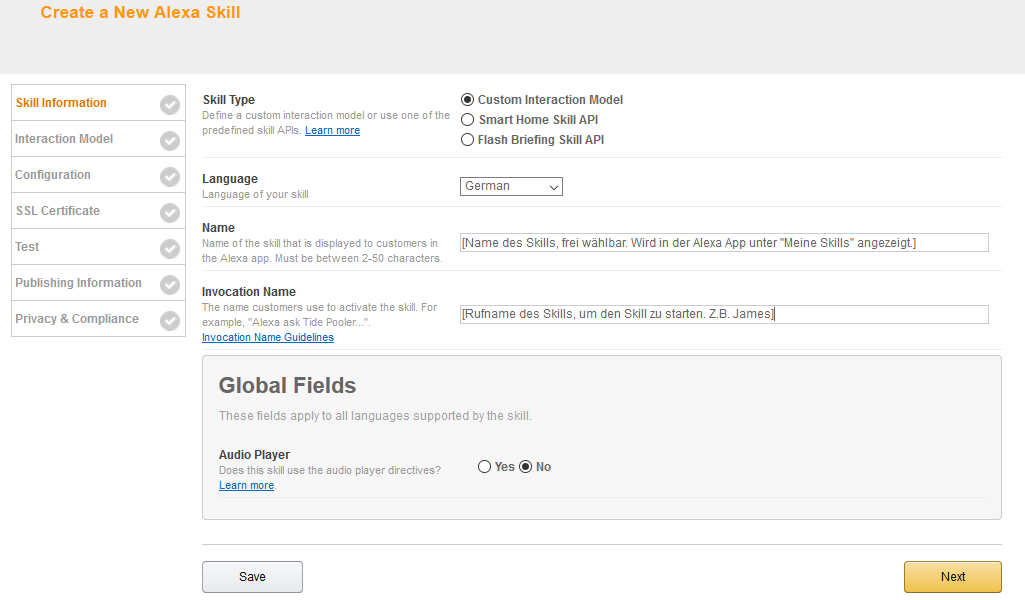The width and height of the screenshot is (1025, 600).
Task: Choose Flash Briefing Skill API option
Action: pyautogui.click(x=467, y=140)
